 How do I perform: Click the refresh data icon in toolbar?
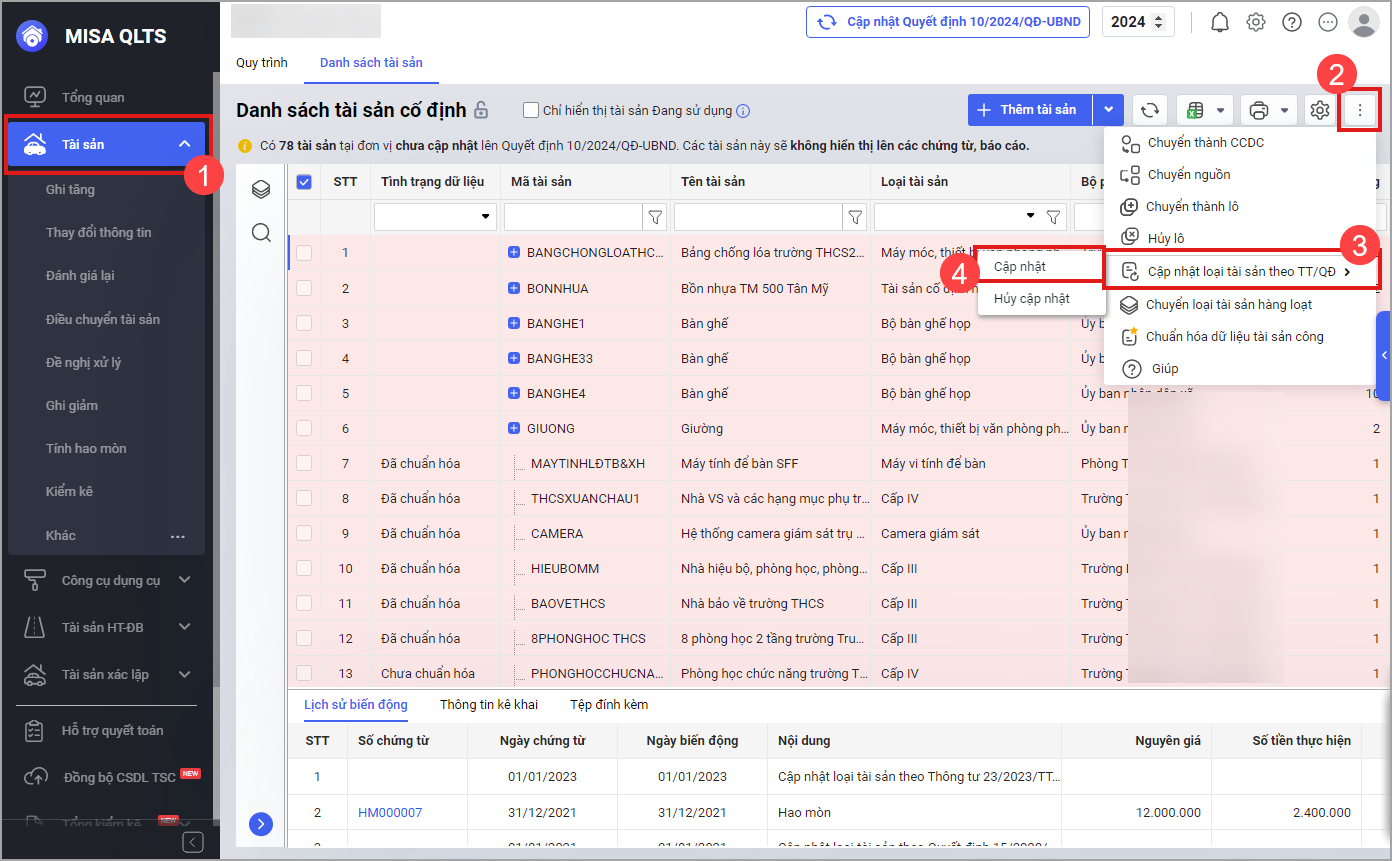1150,110
